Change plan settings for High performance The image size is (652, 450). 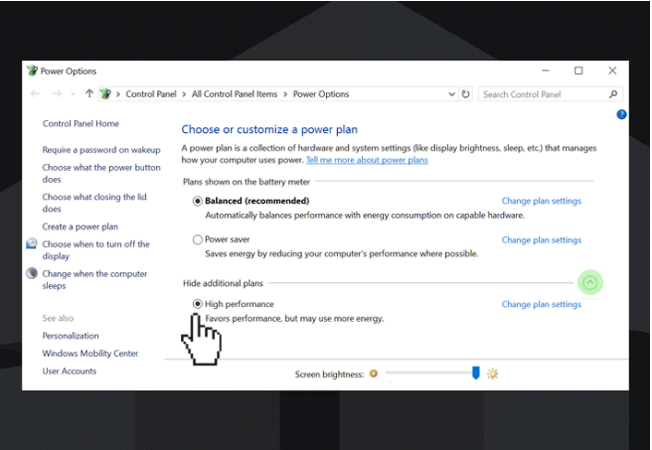541,304
